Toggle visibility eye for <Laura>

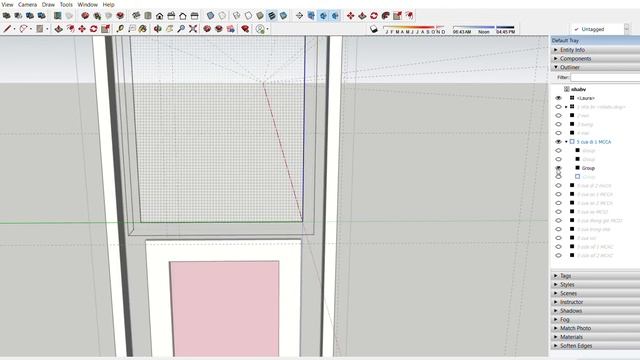(x=558, y=98)
